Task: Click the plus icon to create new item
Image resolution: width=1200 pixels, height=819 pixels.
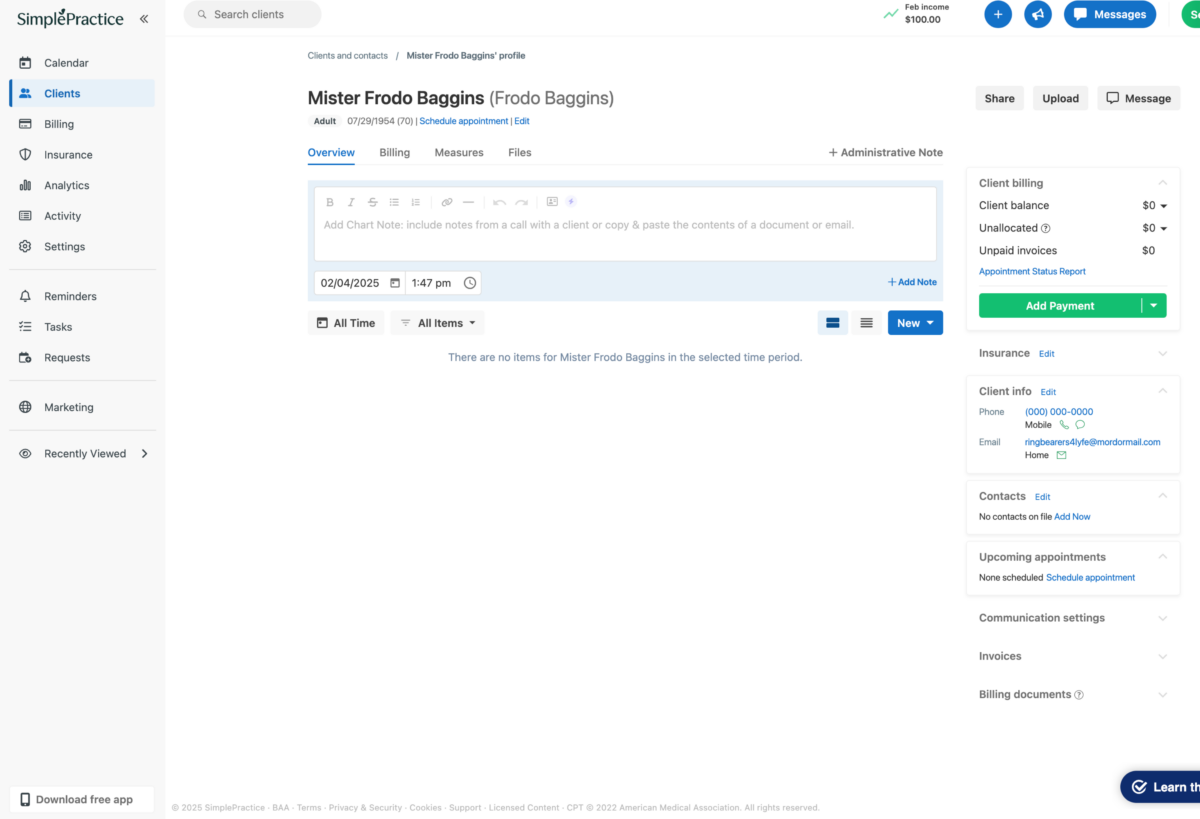Action: pos(997,14)
